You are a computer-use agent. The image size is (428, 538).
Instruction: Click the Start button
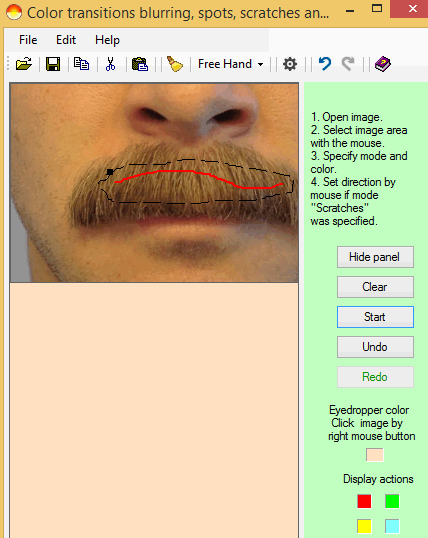pyautogui.click(x=375, y=317)
